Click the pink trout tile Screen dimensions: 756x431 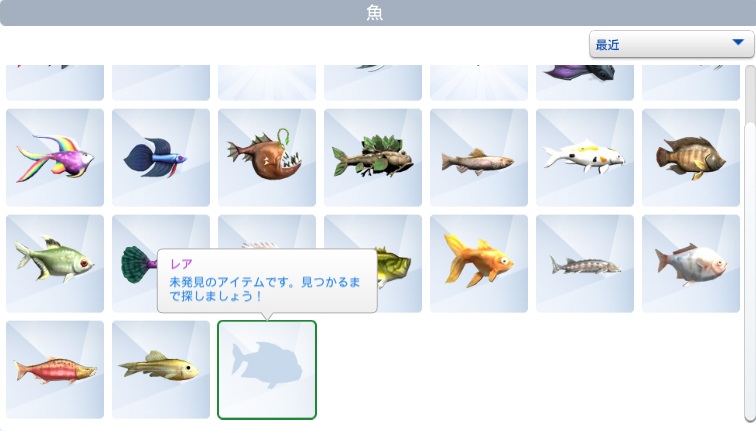(x=479, y=158)
